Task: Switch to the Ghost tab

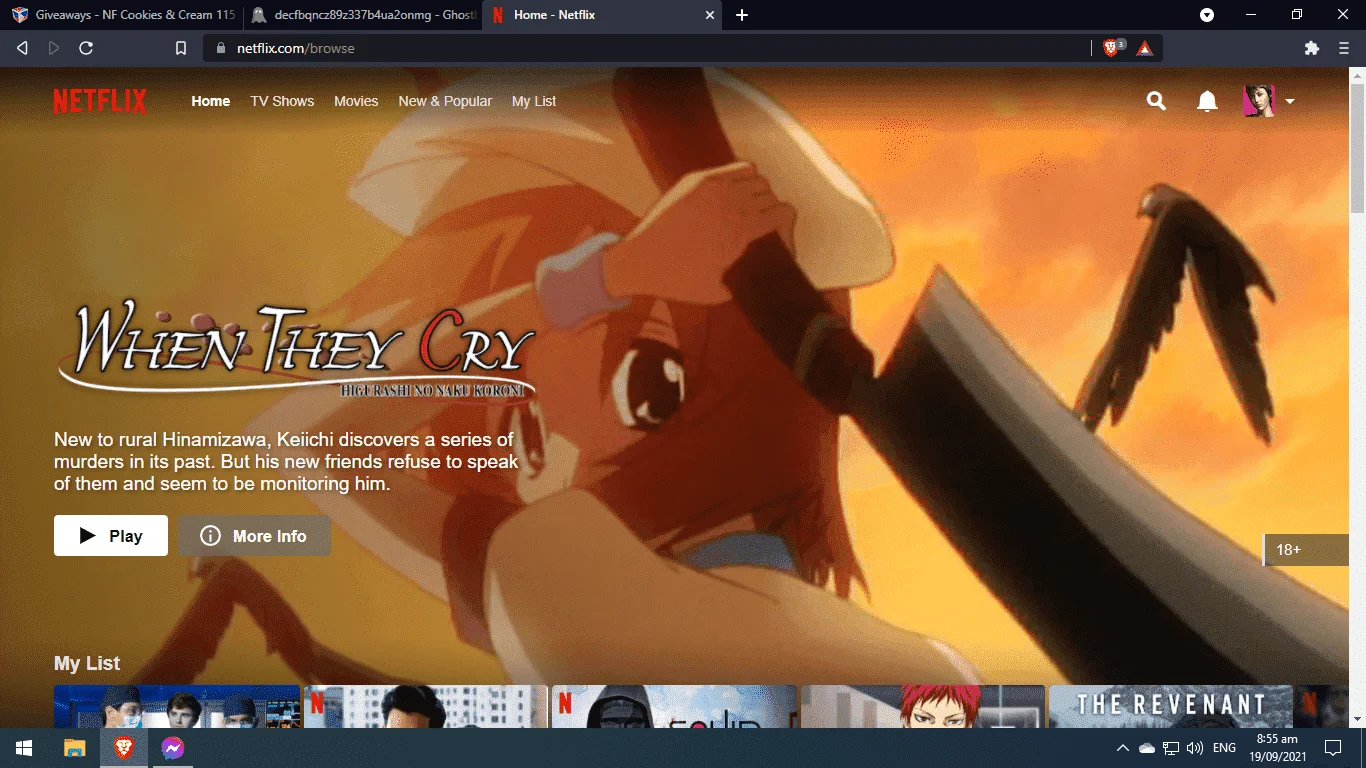Action: (362, 15)
